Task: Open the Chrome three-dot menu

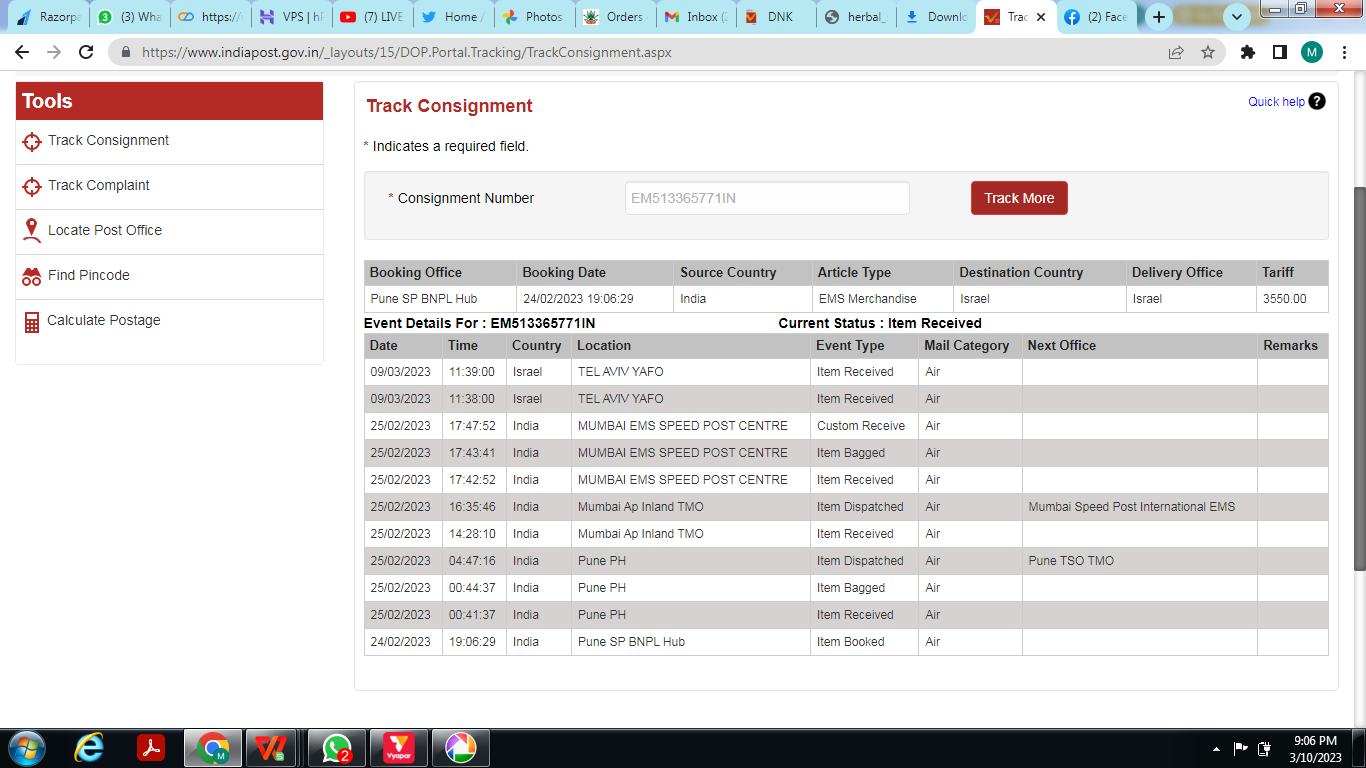Action: tap(1344, 52)
